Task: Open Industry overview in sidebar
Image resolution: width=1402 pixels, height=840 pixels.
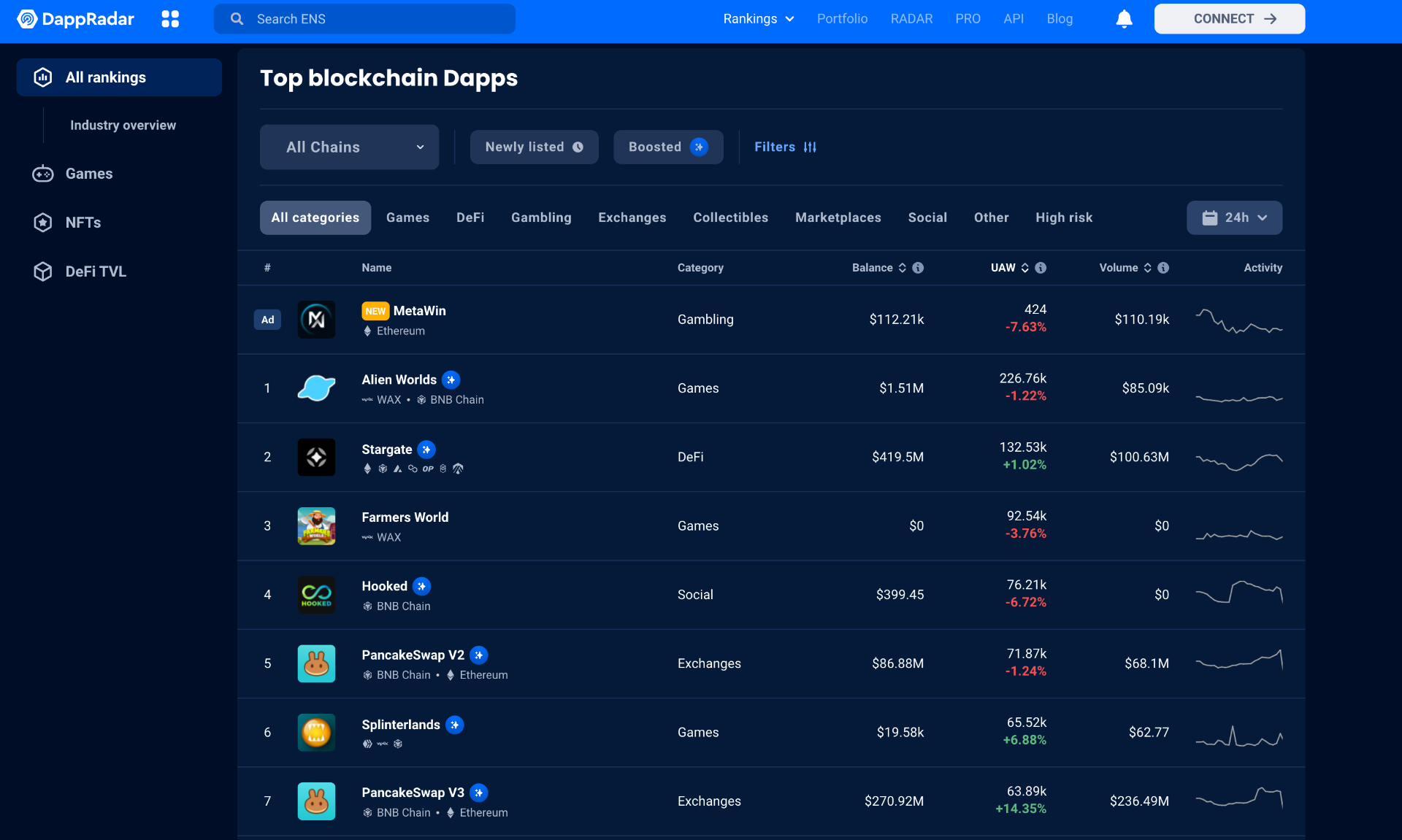Action: tap(123, 126)
